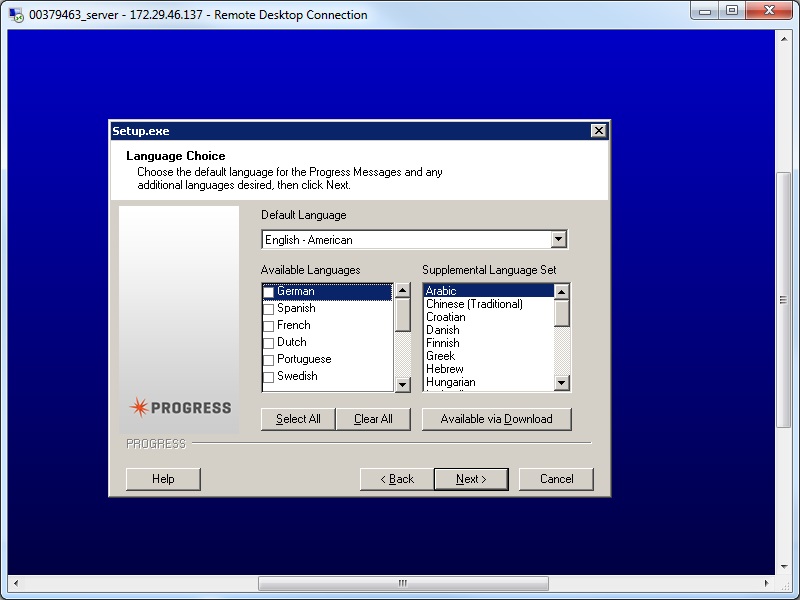Enable French in Available Languages
The image size is (800, 600).
point(267,324)
